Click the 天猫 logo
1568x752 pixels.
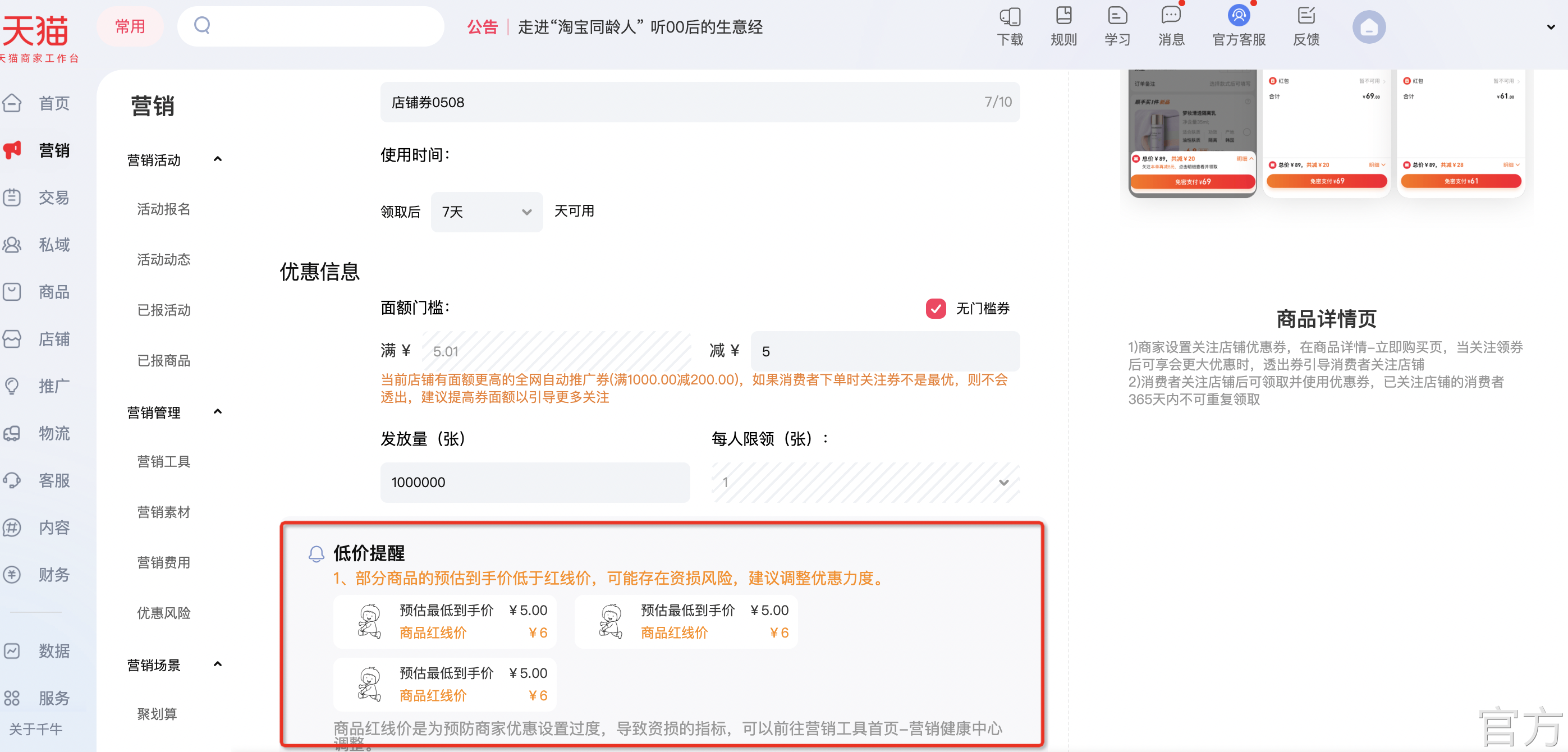tap(35, 31)
